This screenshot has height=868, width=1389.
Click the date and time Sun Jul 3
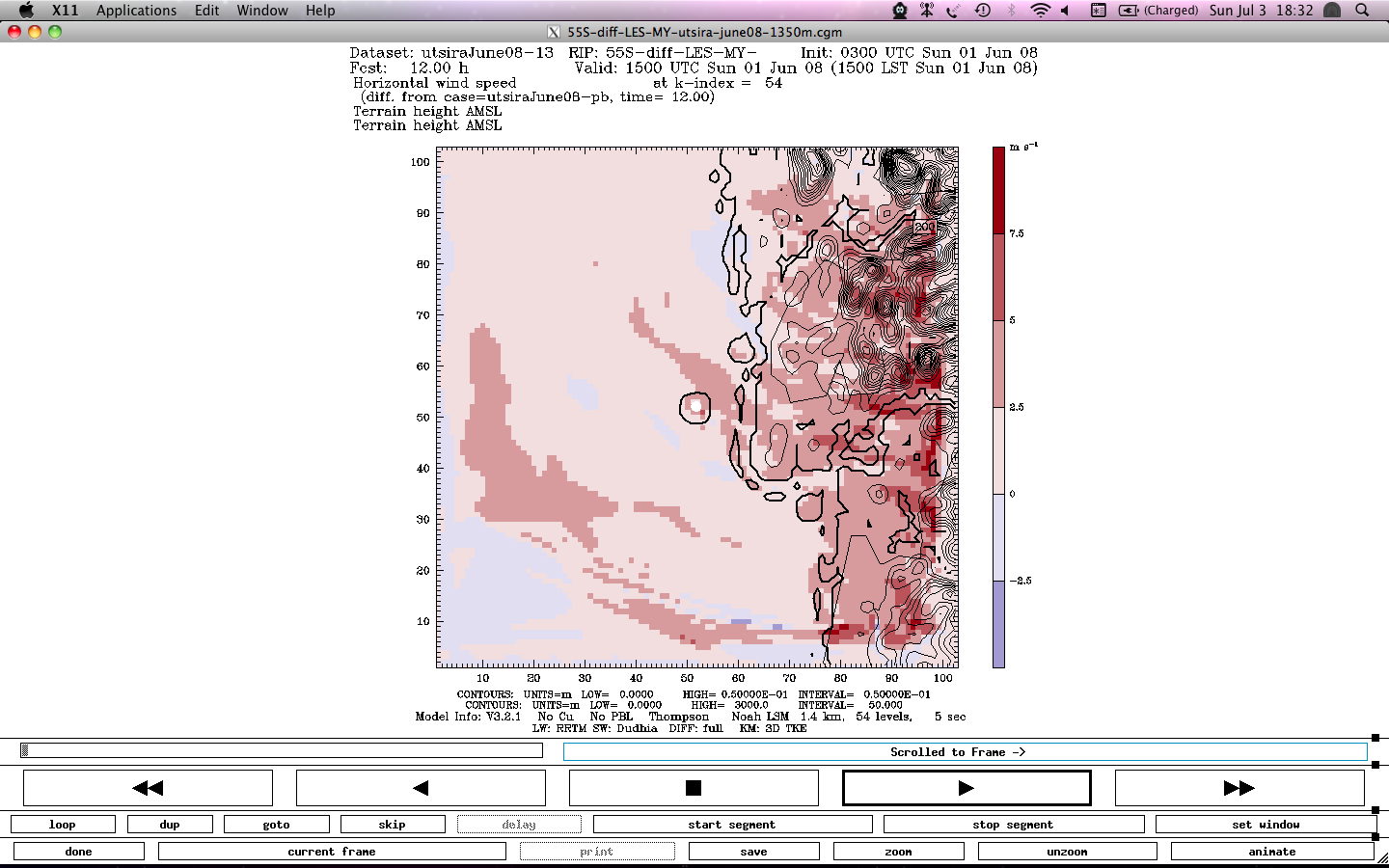[1261, 10]
